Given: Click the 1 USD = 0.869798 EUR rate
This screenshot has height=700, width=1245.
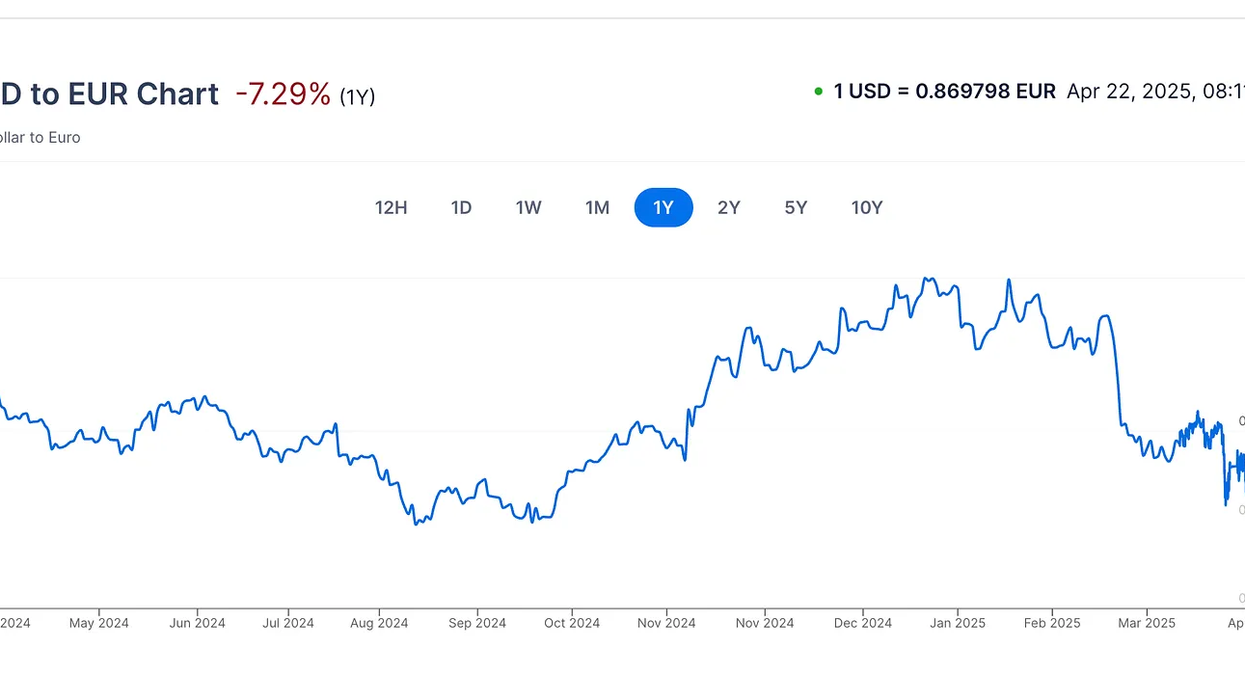Looking at the screenshot, I should click(x=944, y=92).
